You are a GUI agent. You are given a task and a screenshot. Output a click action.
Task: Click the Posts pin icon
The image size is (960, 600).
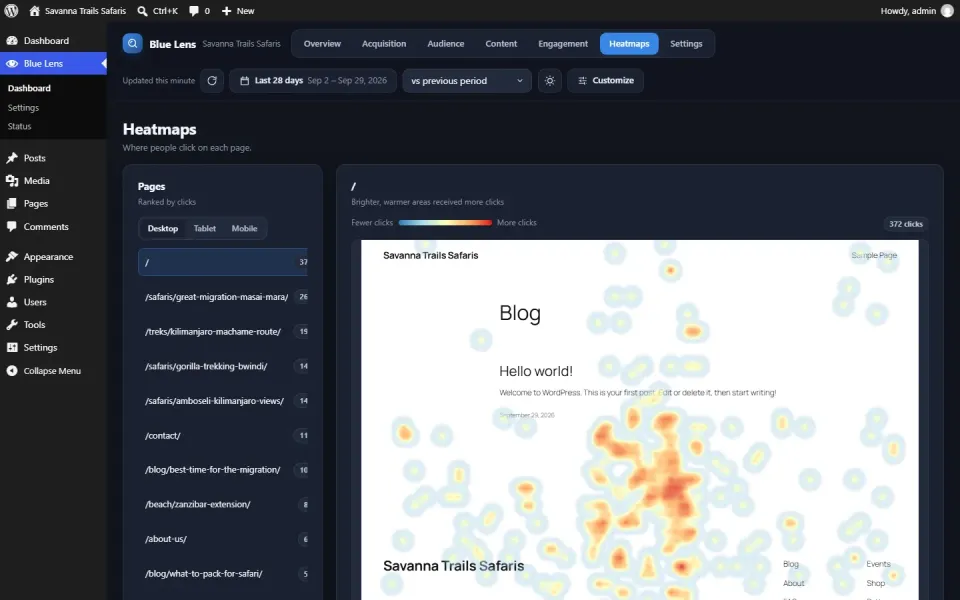click(x=12, y=158)
